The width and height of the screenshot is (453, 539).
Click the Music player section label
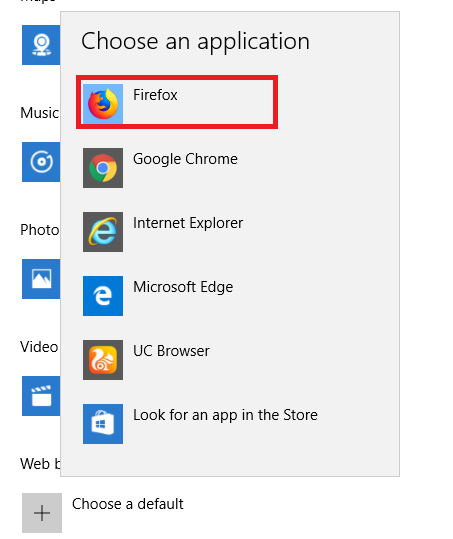tap(40, 113)
